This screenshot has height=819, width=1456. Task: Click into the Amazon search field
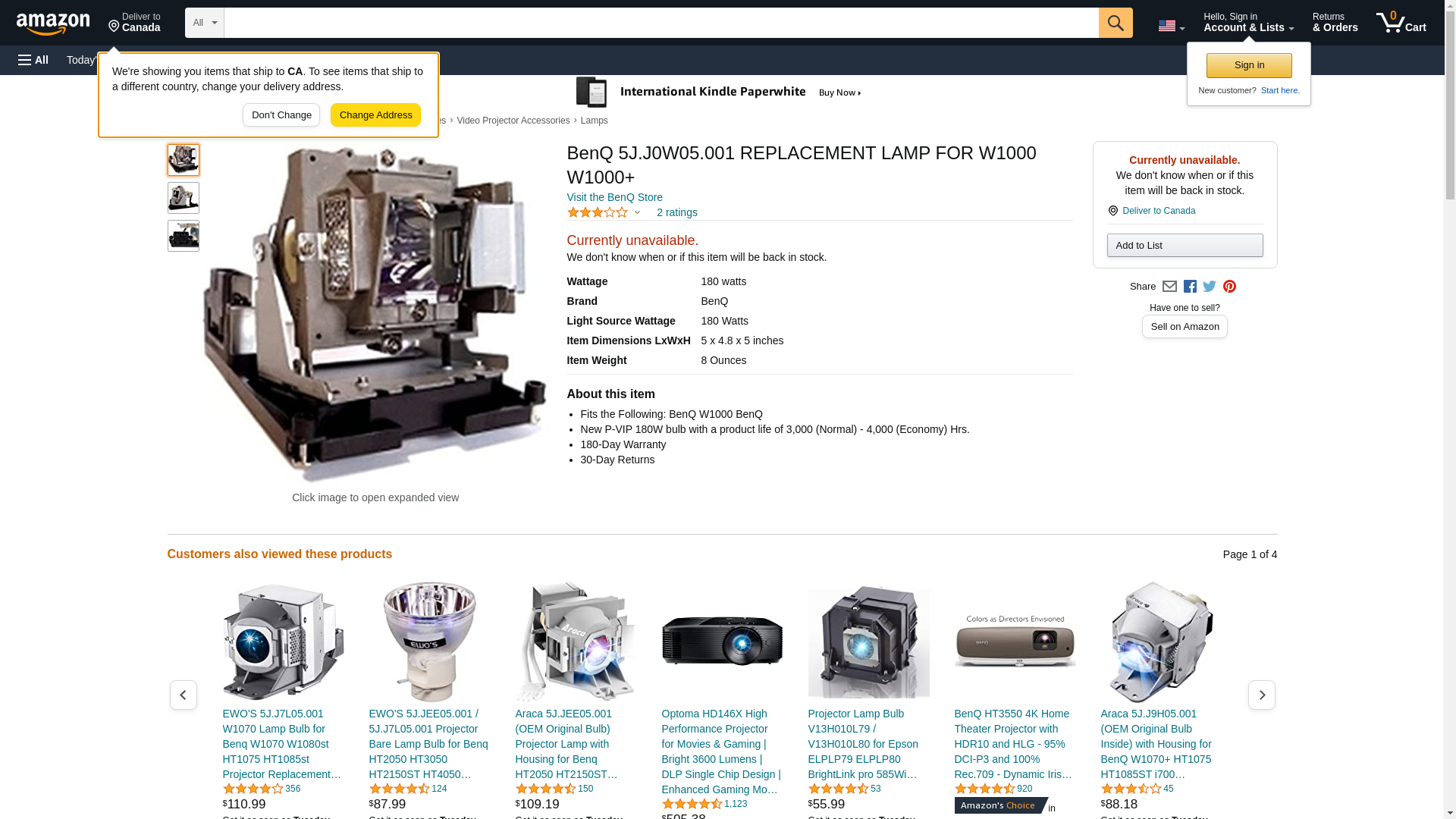[x=661, y=23]
